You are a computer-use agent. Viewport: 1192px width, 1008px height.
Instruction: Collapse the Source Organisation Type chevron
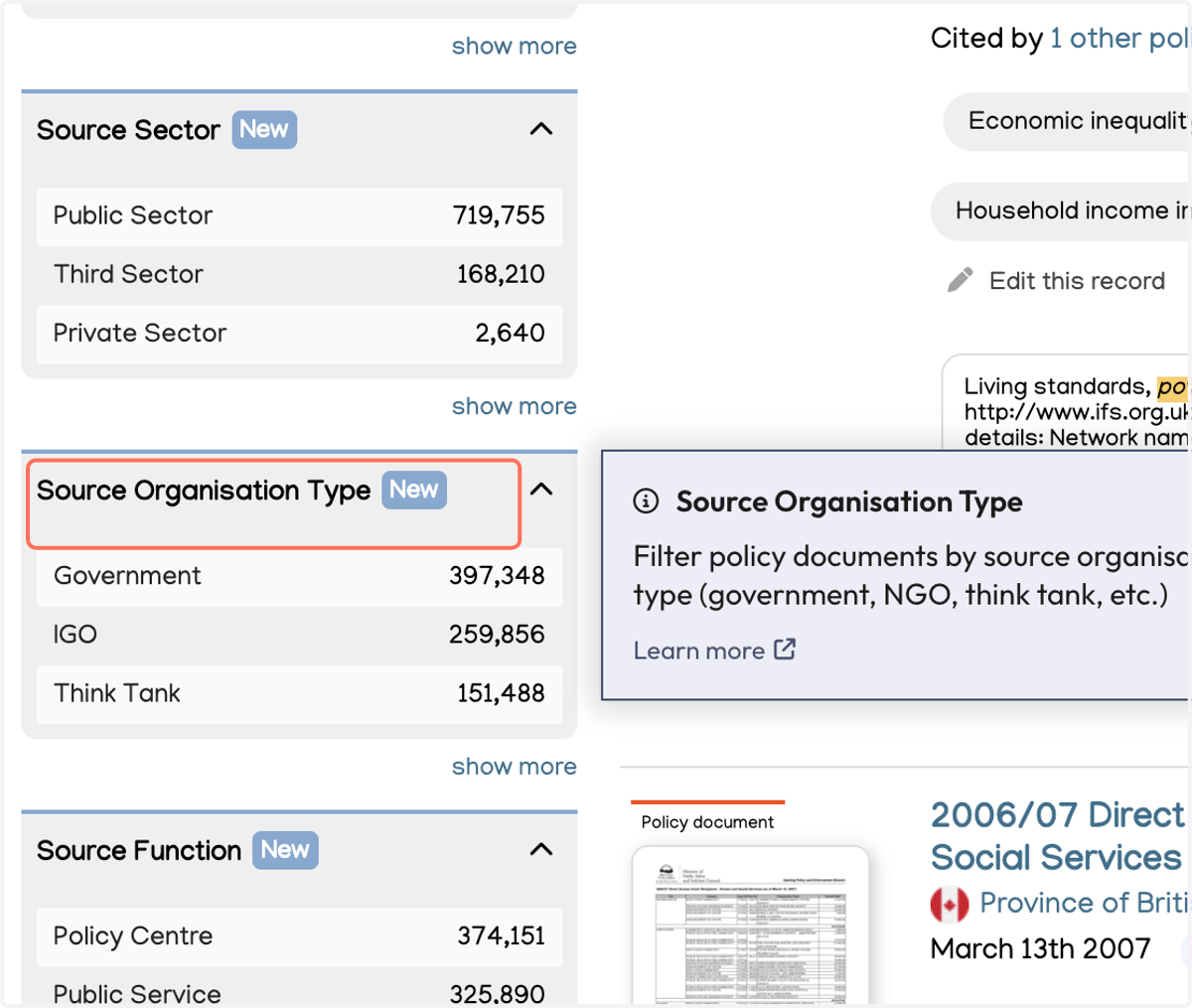[x=541, y=489]
